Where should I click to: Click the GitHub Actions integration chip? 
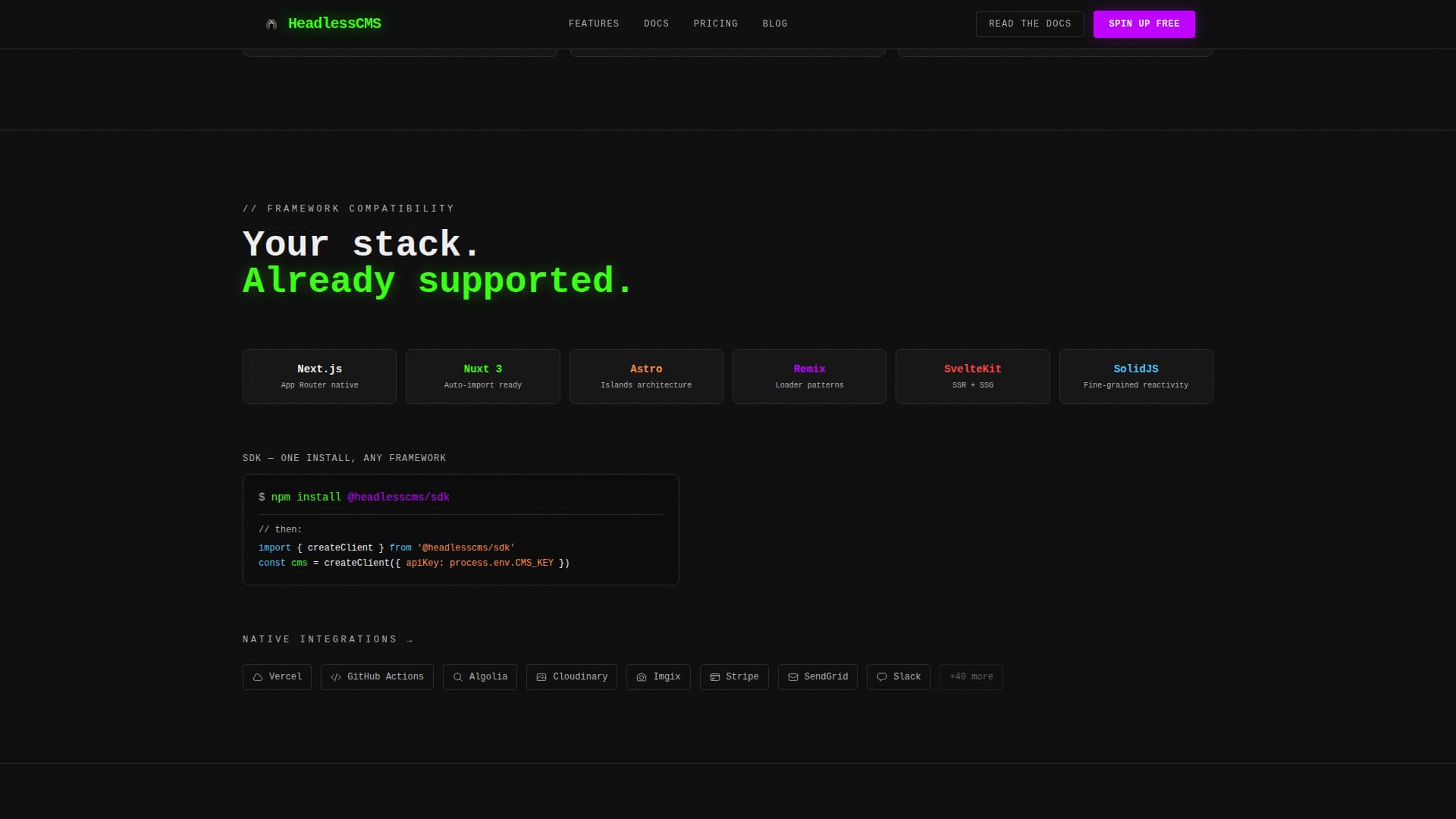pyautogui.click(x=377, y=677)
